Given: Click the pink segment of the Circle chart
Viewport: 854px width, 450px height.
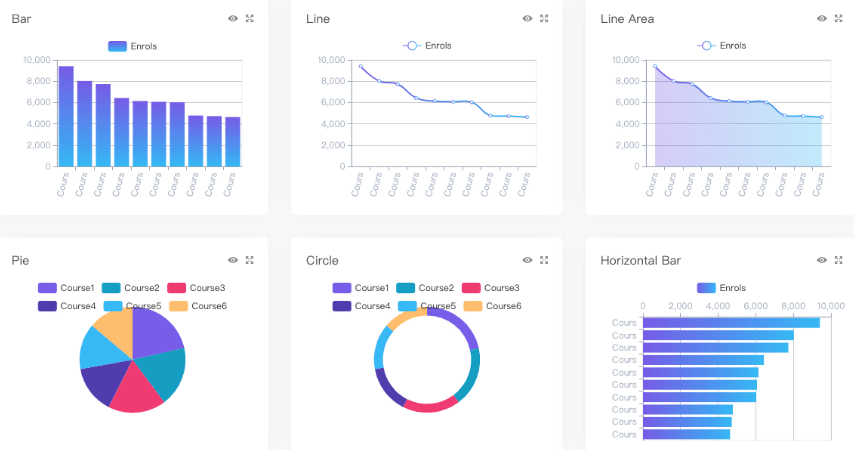Looking at the screenshot, I should [x=430, y=407].
